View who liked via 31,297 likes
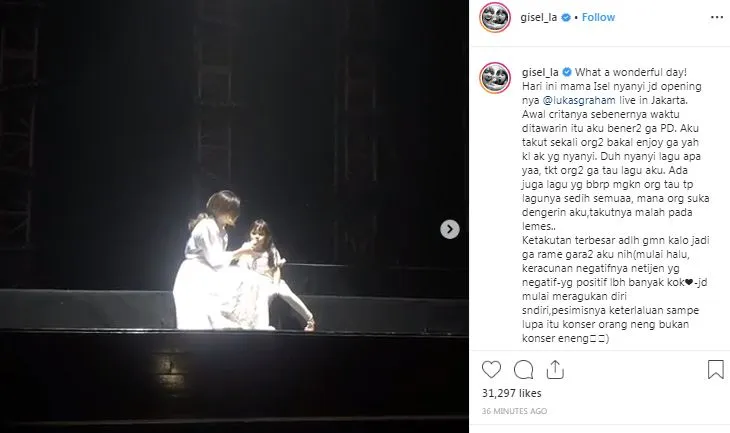730x433 pixels. click(512, 393)
